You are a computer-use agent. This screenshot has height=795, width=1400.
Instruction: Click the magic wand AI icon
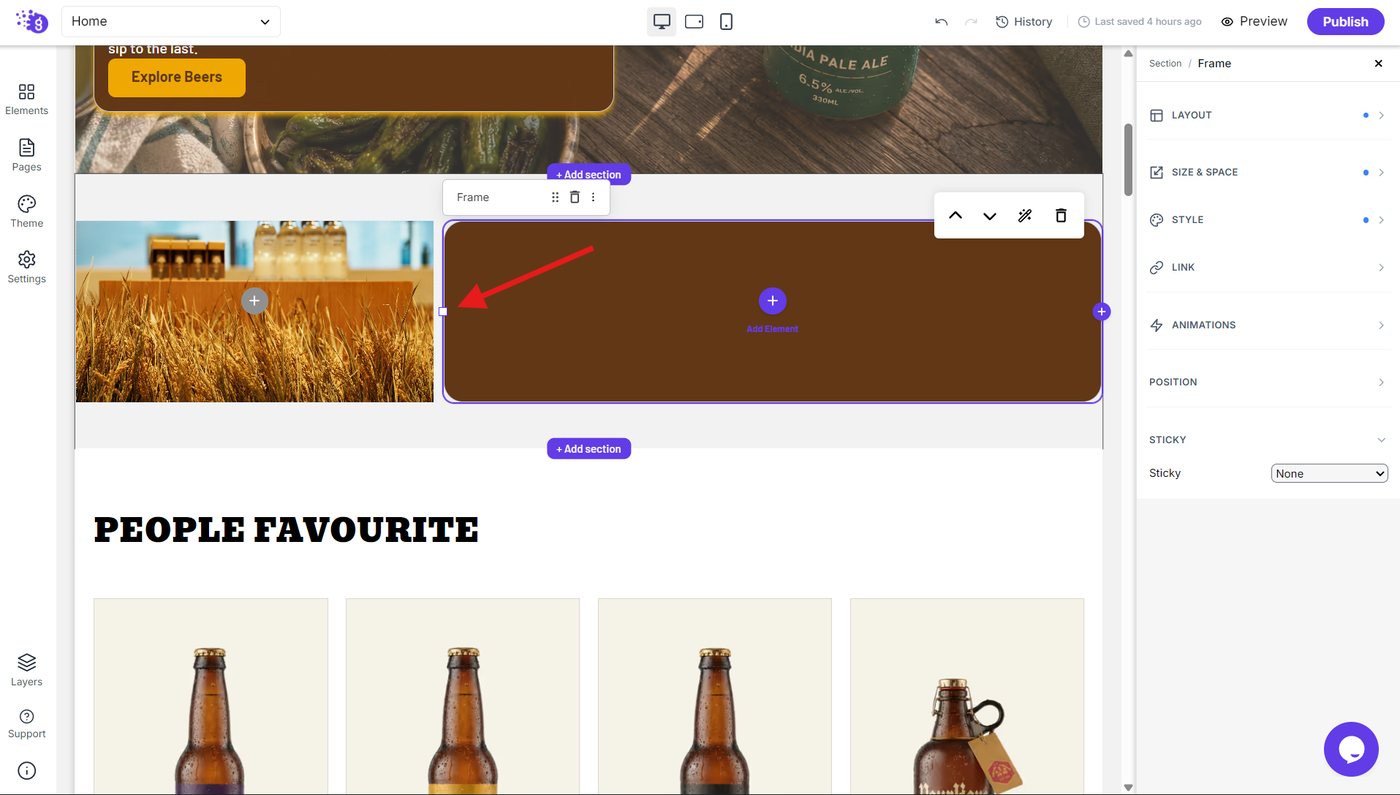[x=1025, y=216]
